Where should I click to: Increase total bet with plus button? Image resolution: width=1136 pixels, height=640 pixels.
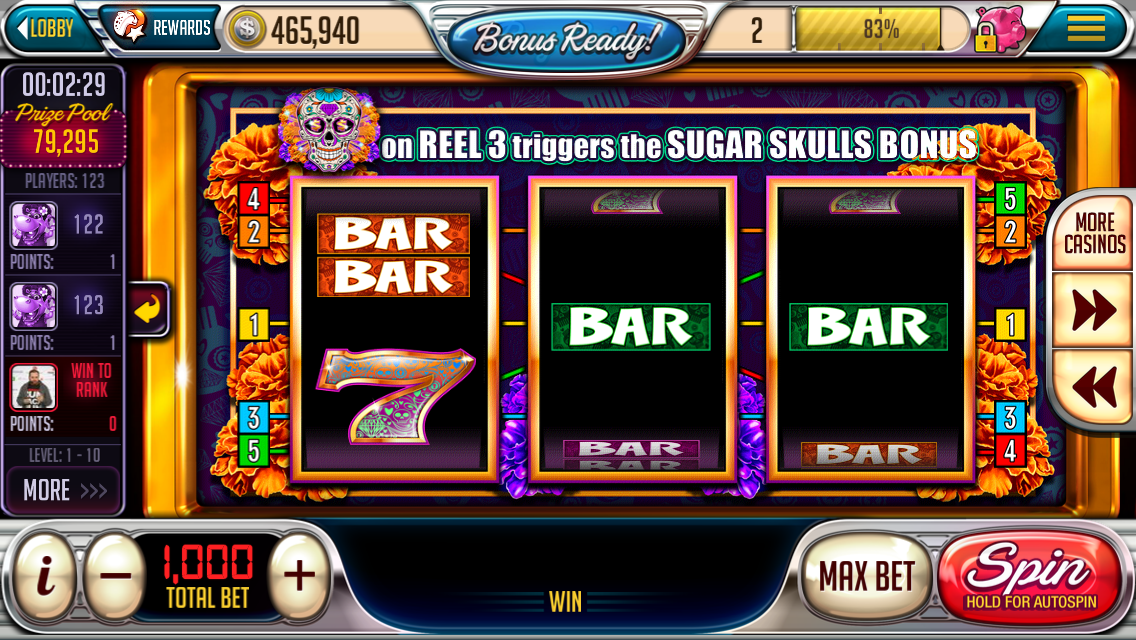point(299,576)
